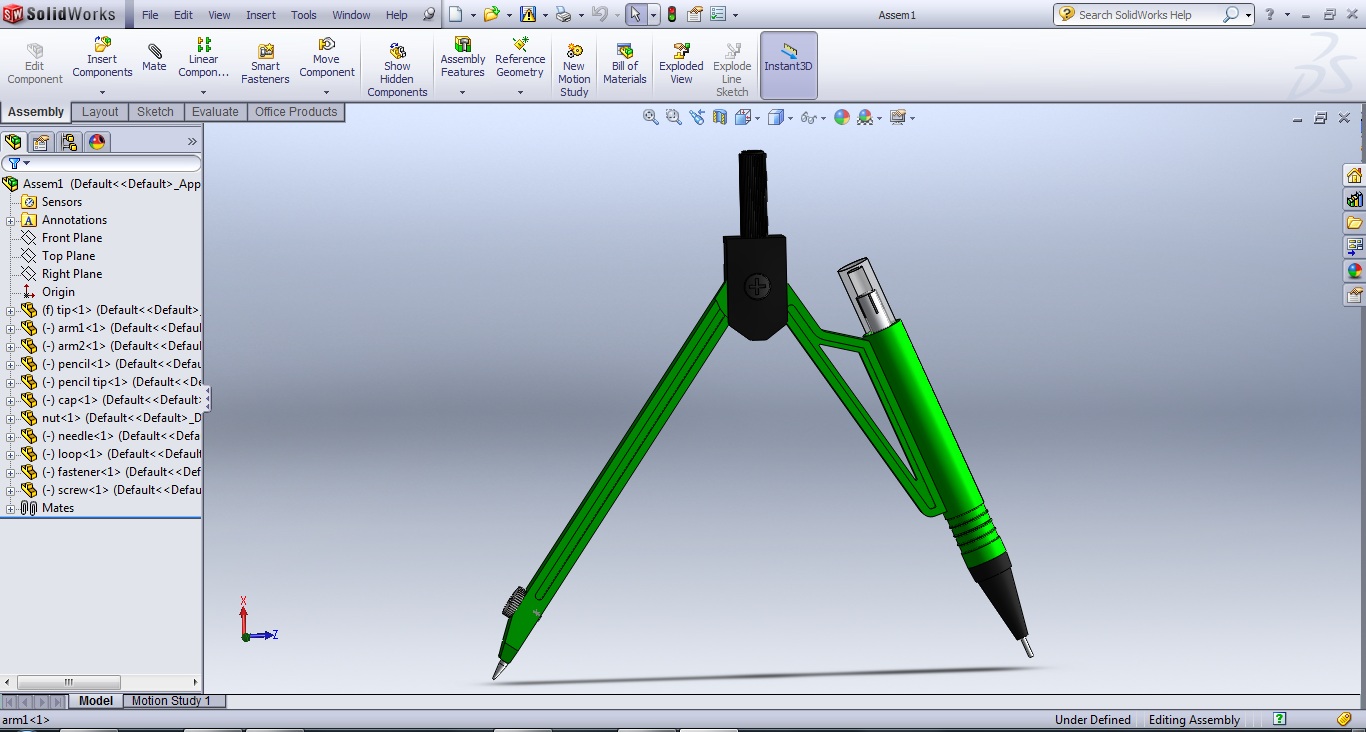The height and width of the screenshot is (732, 1366).
Task: Click the Previous View icon
Action: (697, 117)
